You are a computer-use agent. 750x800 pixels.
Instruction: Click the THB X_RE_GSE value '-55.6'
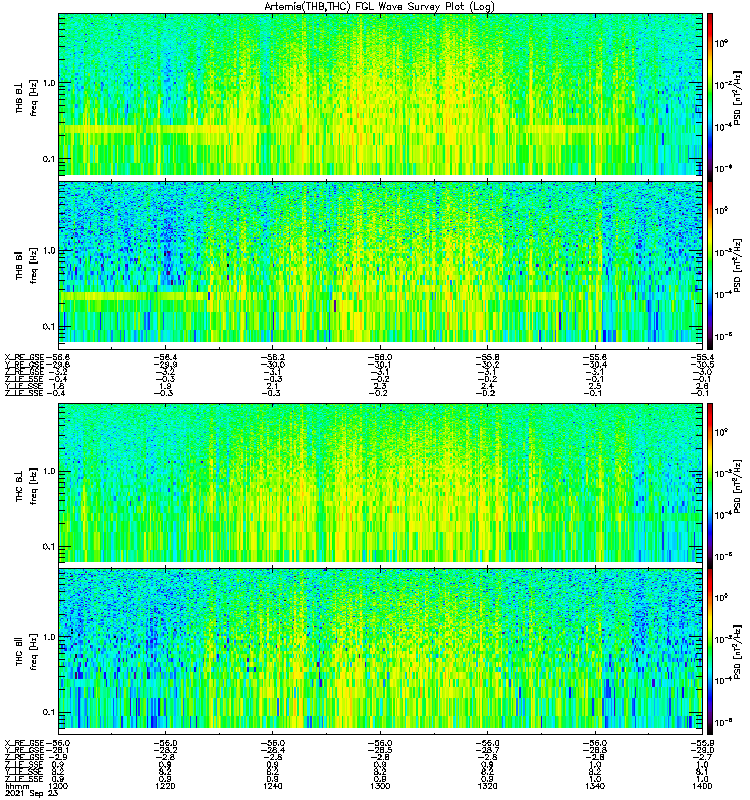coord(594,357)
